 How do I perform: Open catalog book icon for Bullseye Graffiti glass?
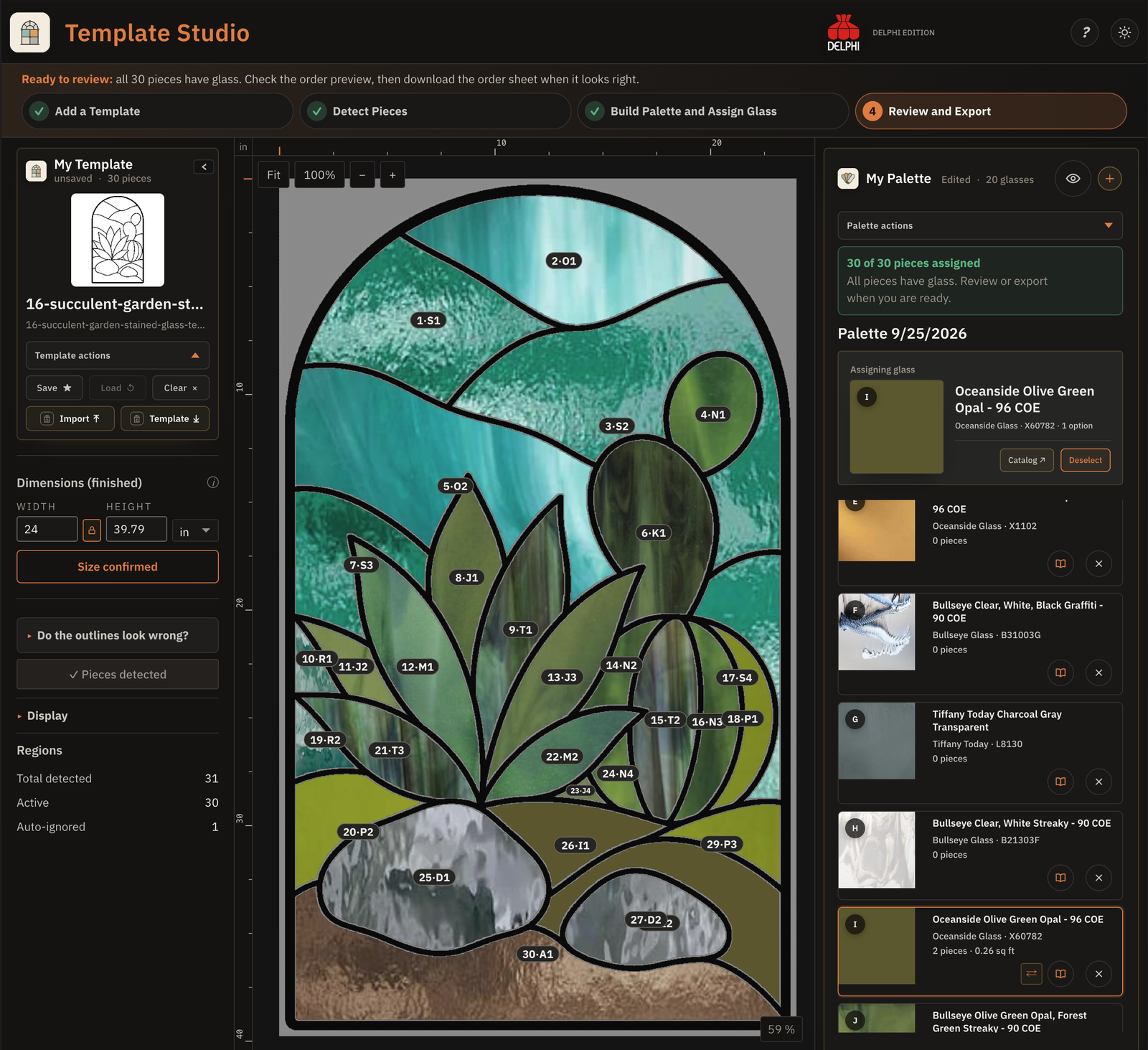coord(1060,672)
